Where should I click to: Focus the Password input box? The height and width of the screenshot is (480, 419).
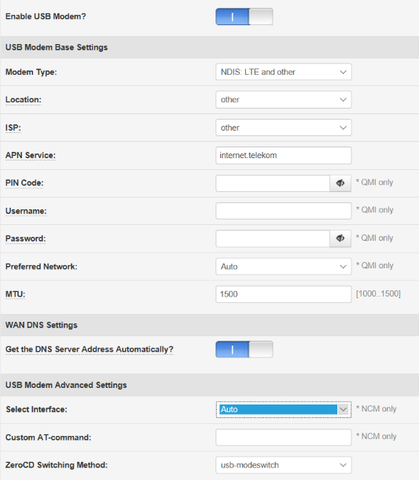pos(273,238)
